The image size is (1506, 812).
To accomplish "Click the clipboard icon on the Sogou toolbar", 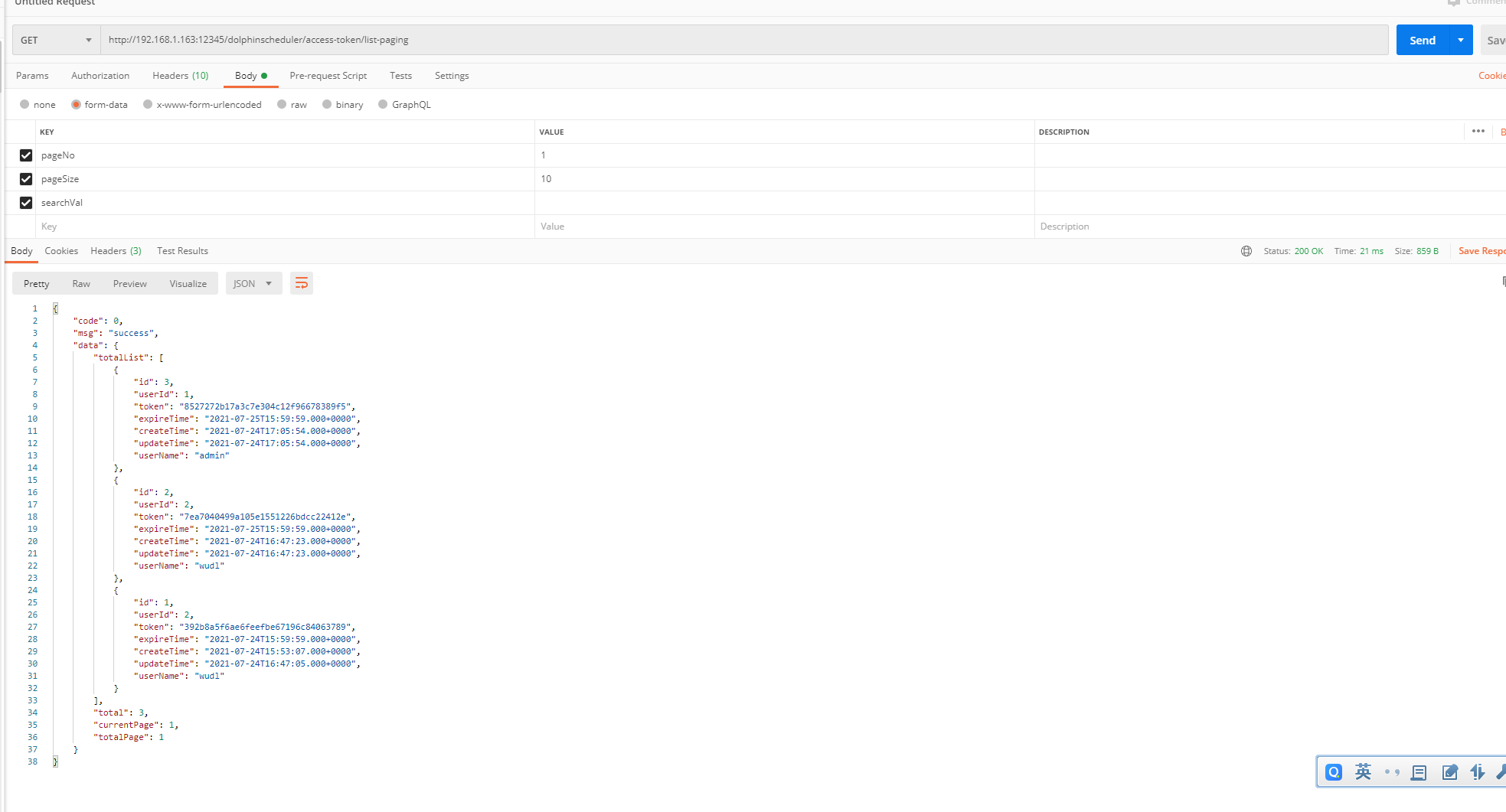I will click(x=1419, y=772).
